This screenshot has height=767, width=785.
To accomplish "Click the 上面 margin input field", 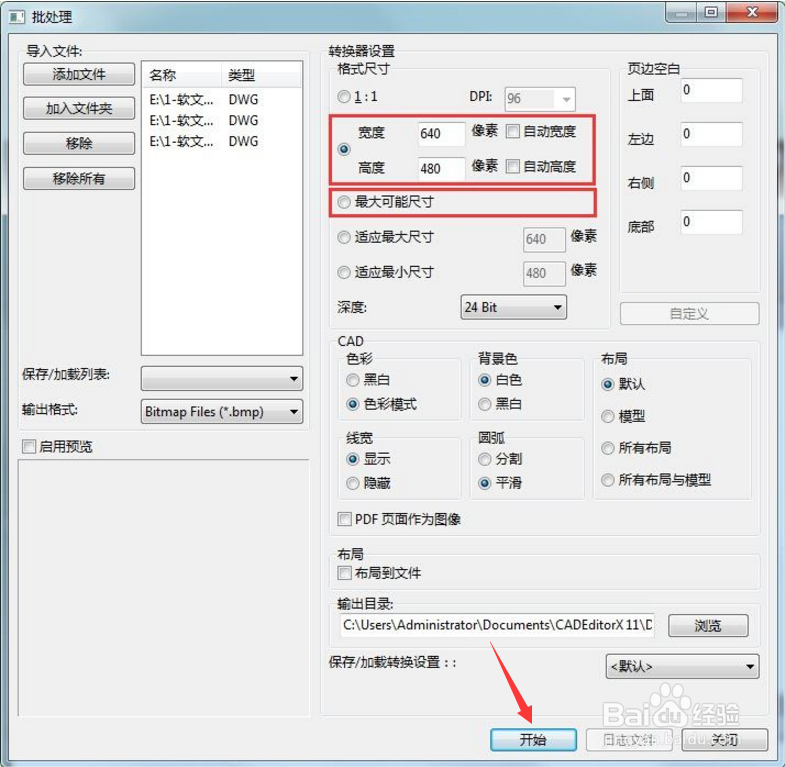I will tap(712, 91).
